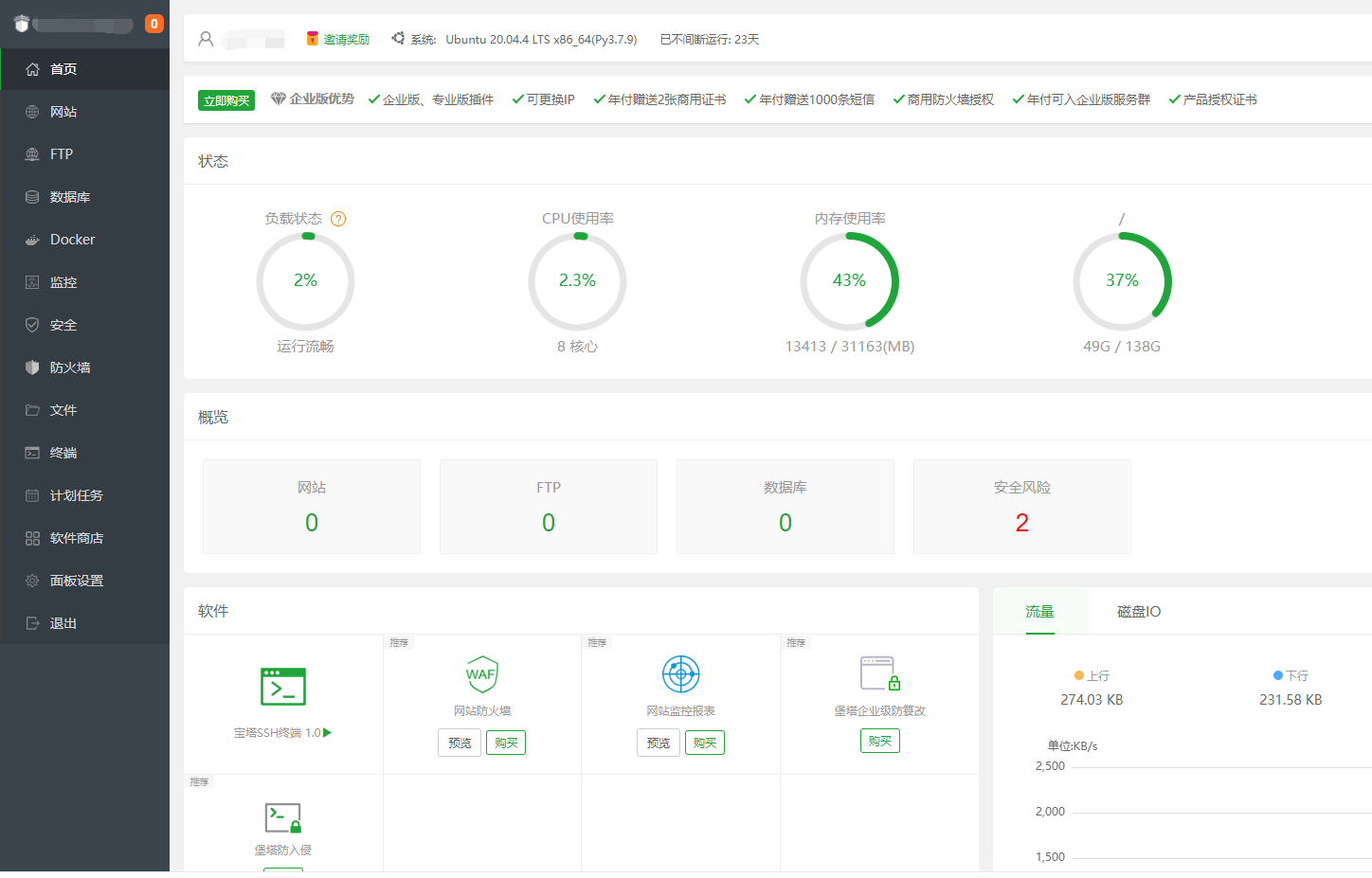
Task: Go to 软件商店 in the sidebar
Action: pos(76,538)
